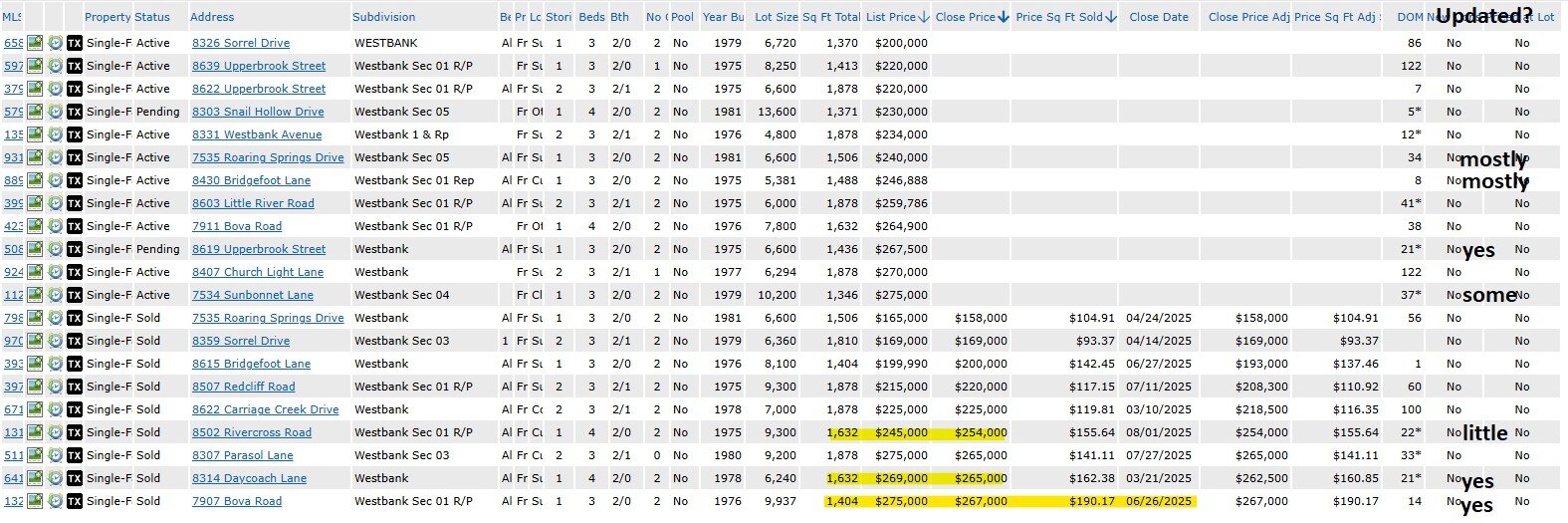Click TX tax icon for 8502 Rivercross Road

point(75,432)
